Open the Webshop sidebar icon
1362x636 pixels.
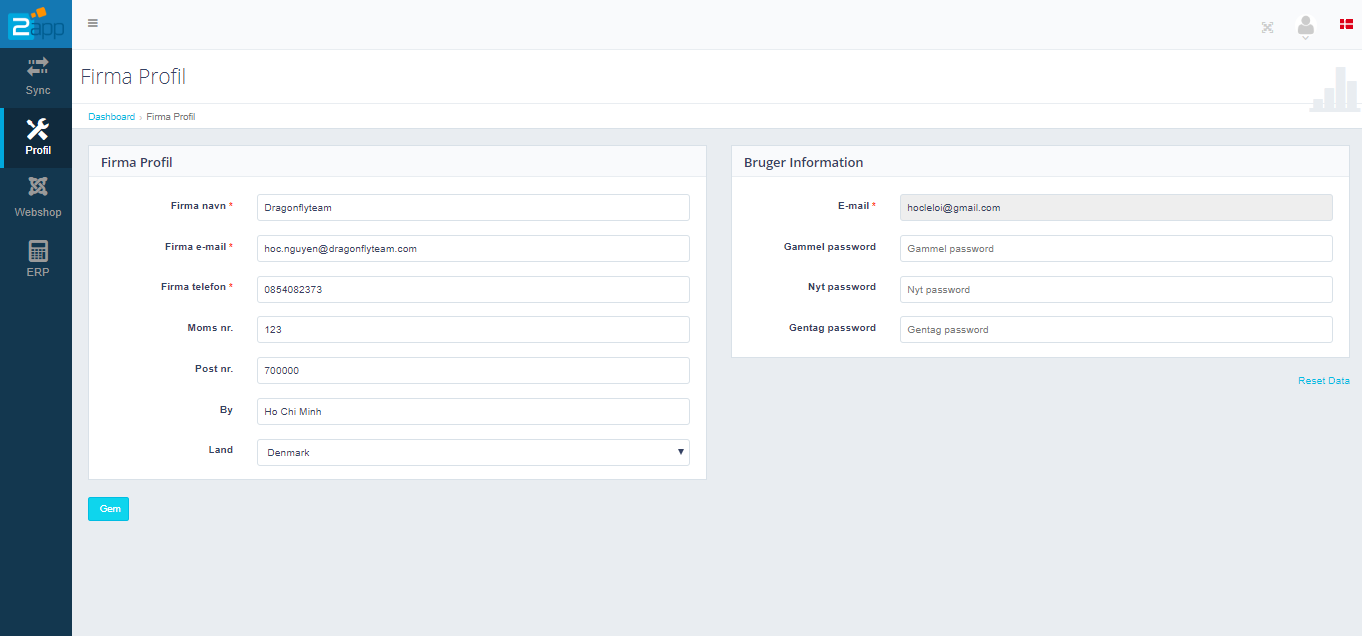tap(37, 187)
